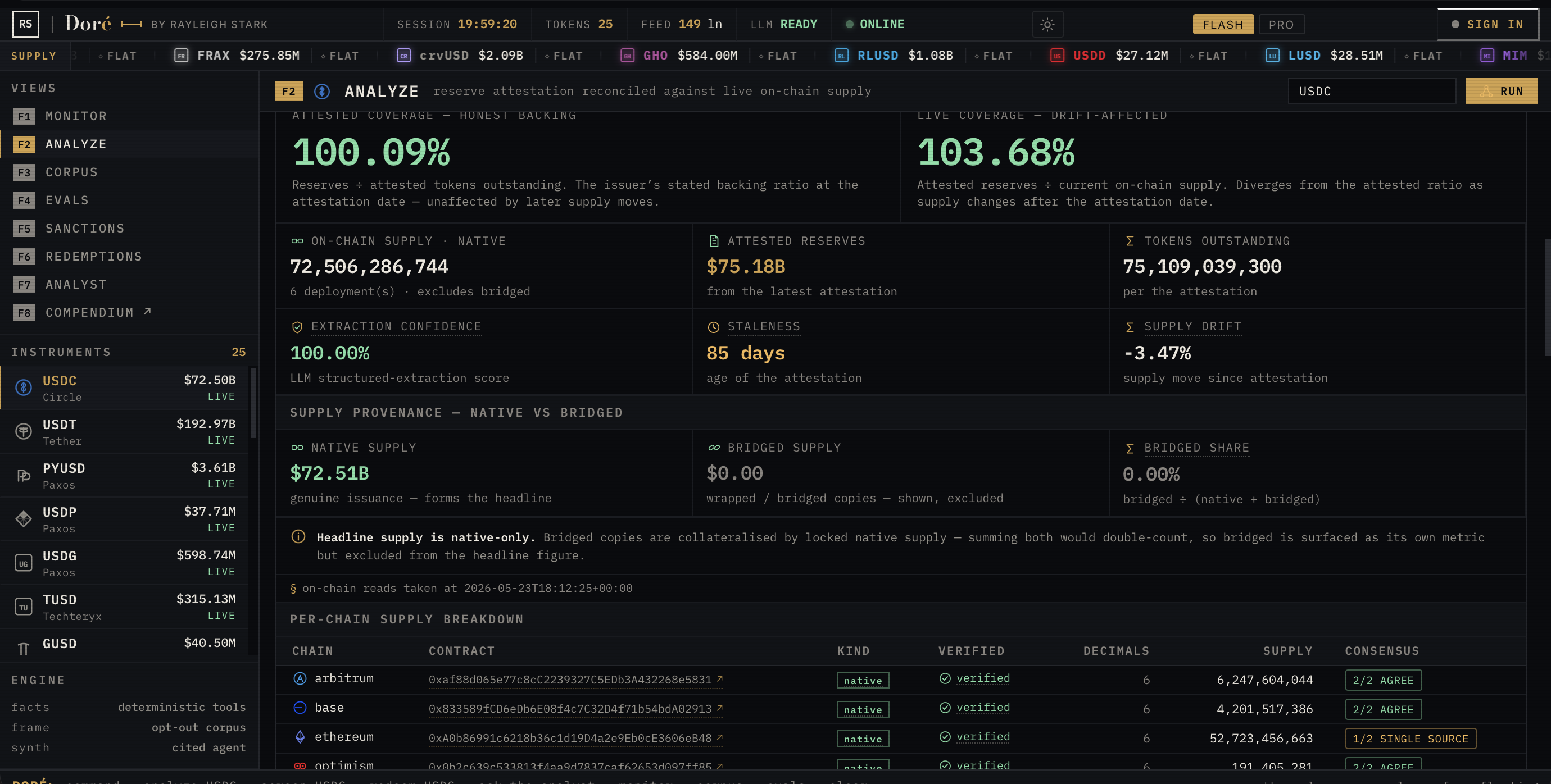This screenshot has height=784, width=1551.
Task: Click the 1/2 SINGLE SOURCE consensus badge
Action: pyautogui.click(x=1410, y=739)
